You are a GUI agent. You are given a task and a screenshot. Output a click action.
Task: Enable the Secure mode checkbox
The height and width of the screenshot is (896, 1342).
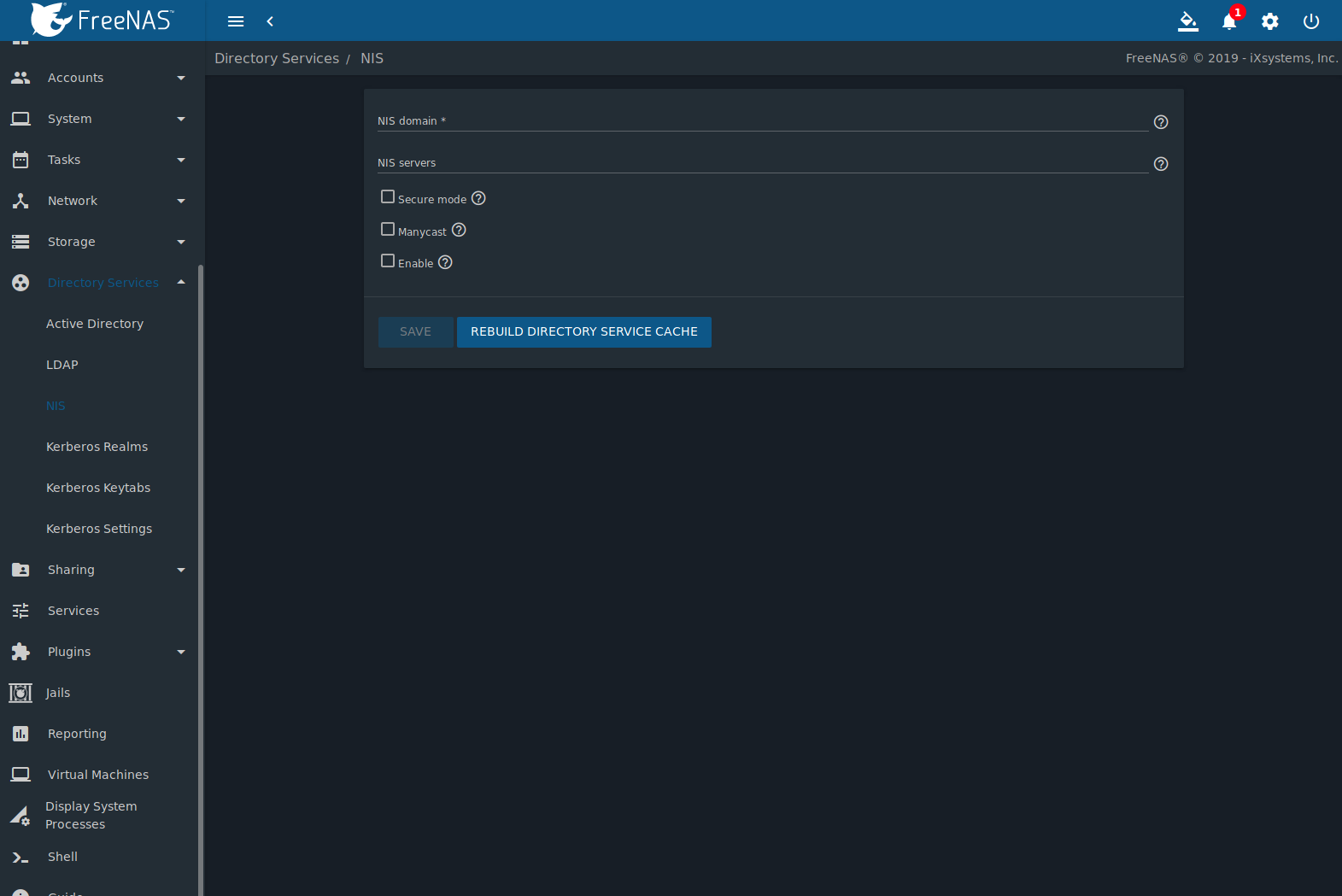coord(388,196)
